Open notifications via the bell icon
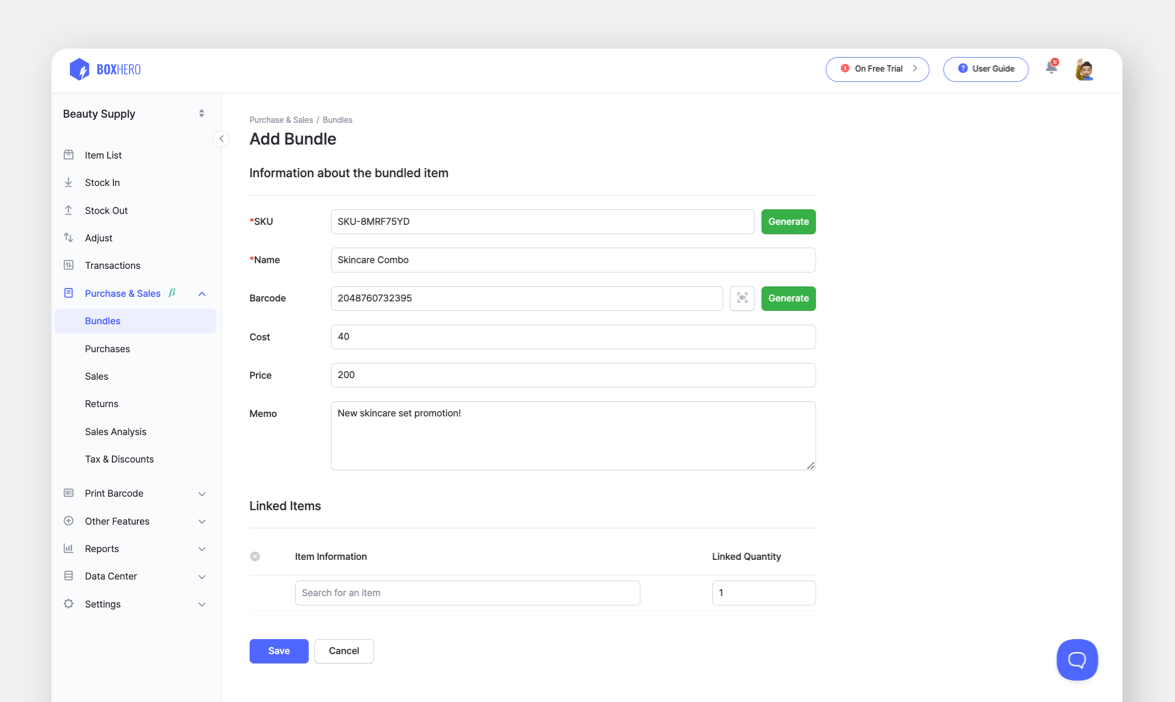Viewport: 1175px width, 702px height. [1051, 66]
